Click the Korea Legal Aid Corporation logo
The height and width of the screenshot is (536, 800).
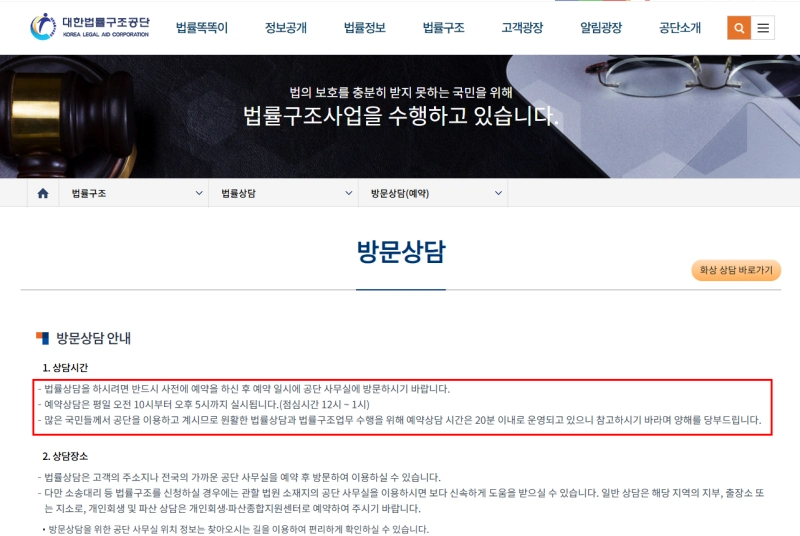pos(89,27)
